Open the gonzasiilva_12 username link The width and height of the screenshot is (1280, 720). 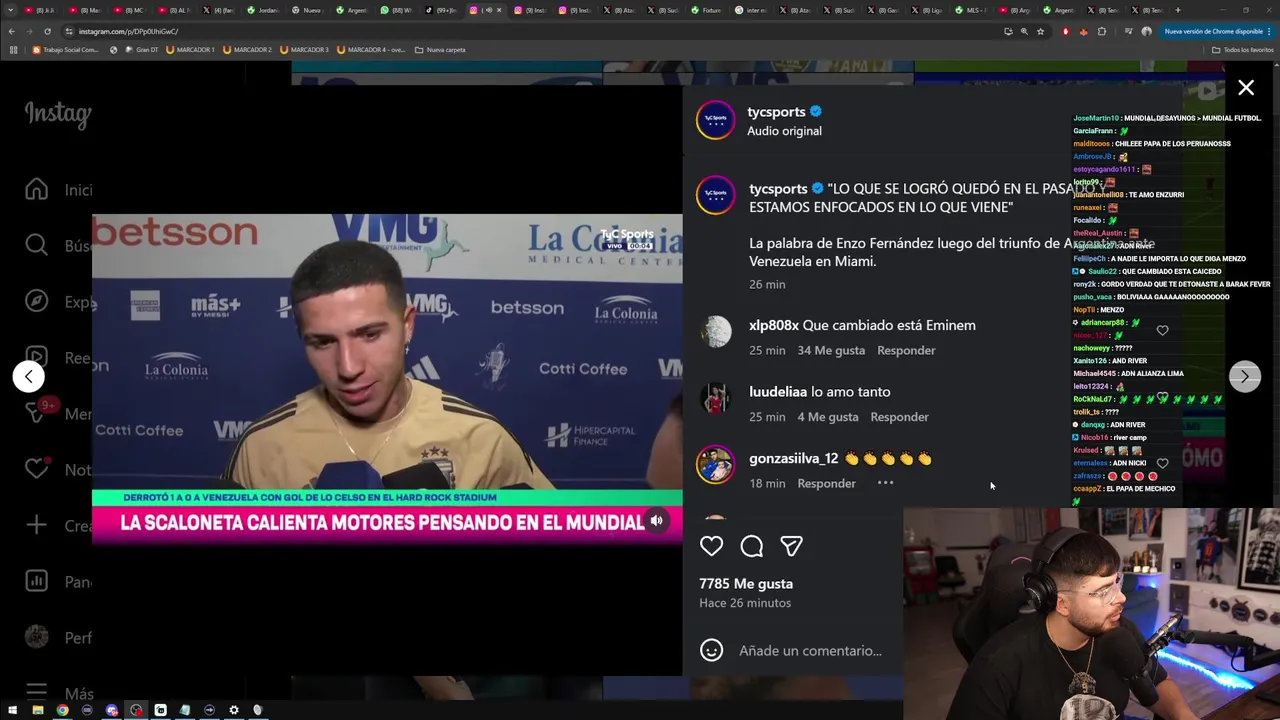tap(793, 458)
